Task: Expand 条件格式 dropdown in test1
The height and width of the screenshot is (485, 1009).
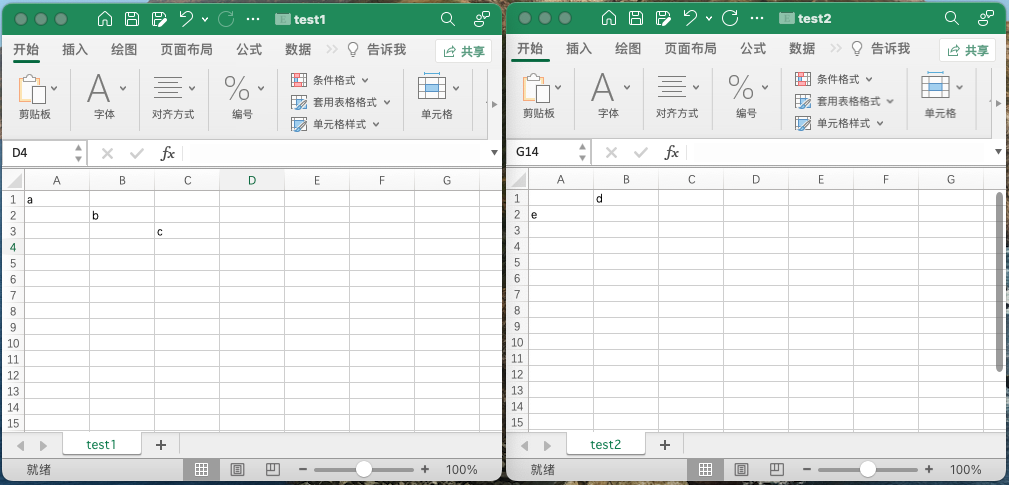Action: coord(365,80)
